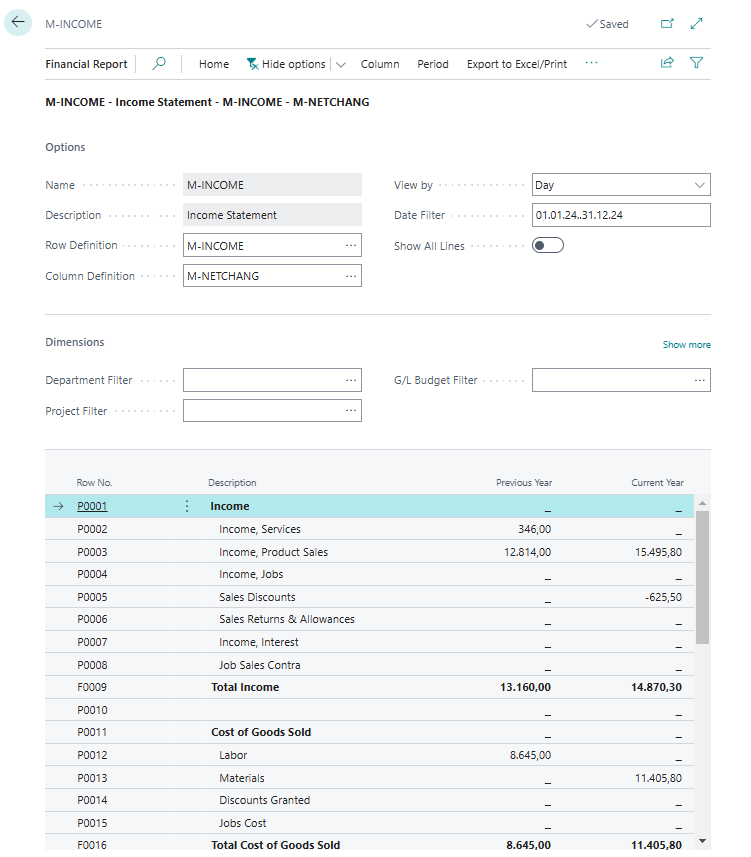Screen dimensions: 751x857
Task: Open the Home menu
Action: [x=214, y=64]
